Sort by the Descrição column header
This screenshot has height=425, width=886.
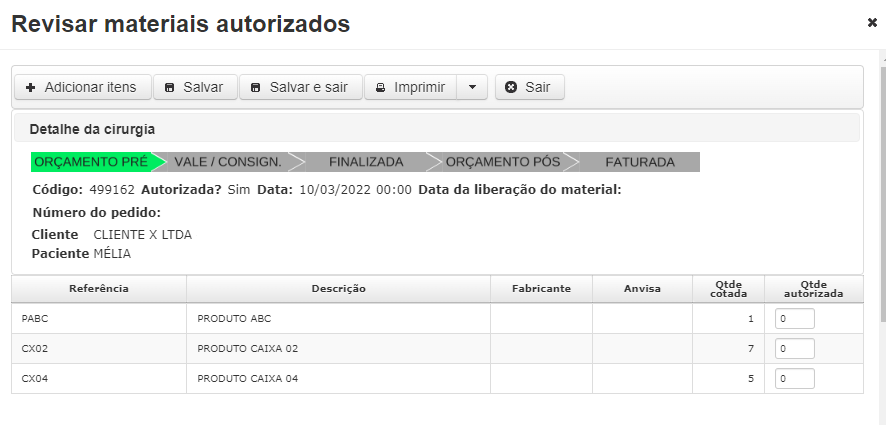pyautogui.click(x=338, y=289)
